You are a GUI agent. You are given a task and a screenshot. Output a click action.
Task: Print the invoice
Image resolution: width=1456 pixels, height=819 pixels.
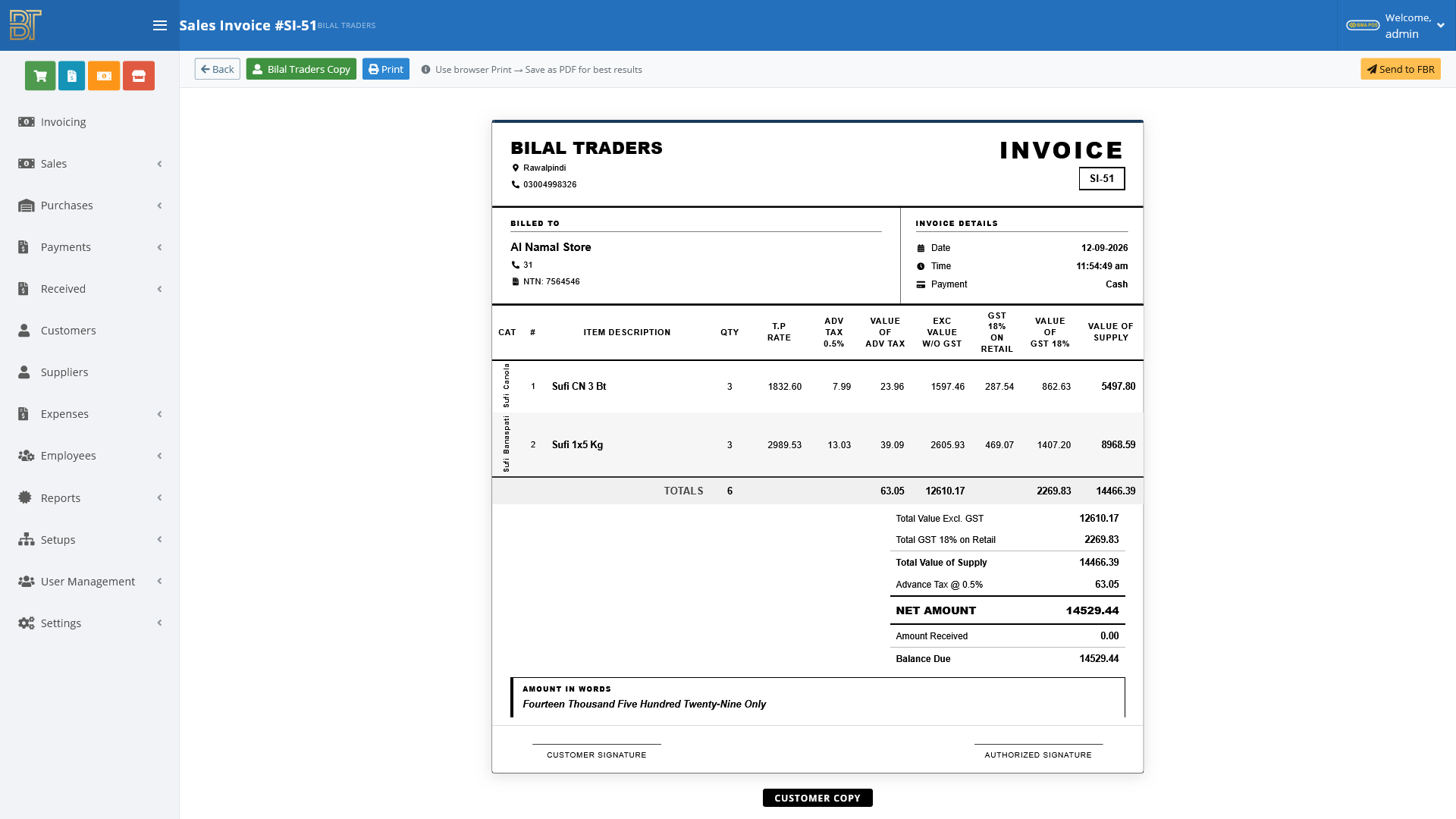point(386,69)
